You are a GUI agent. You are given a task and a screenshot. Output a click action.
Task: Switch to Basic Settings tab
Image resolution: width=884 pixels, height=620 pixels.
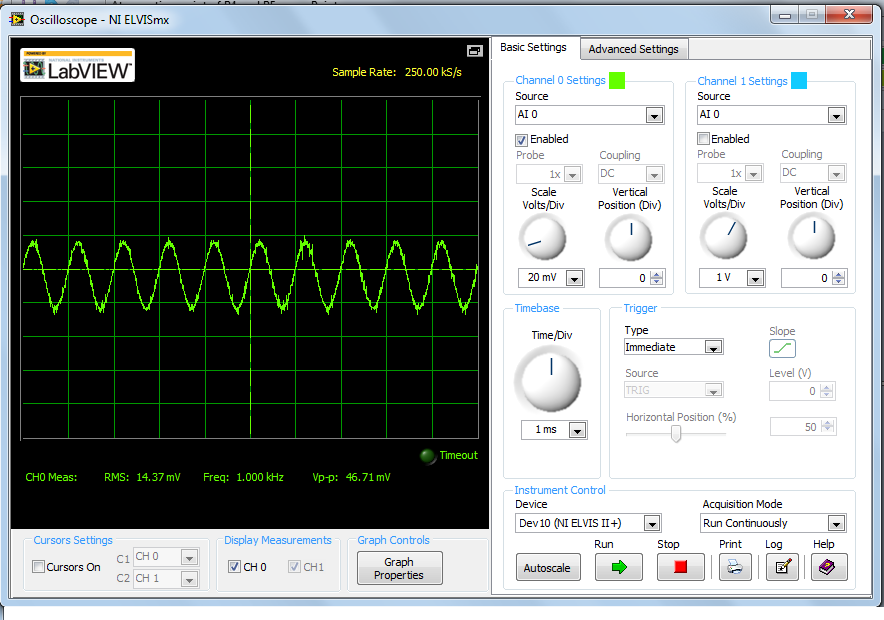click(x=533, y=47)
